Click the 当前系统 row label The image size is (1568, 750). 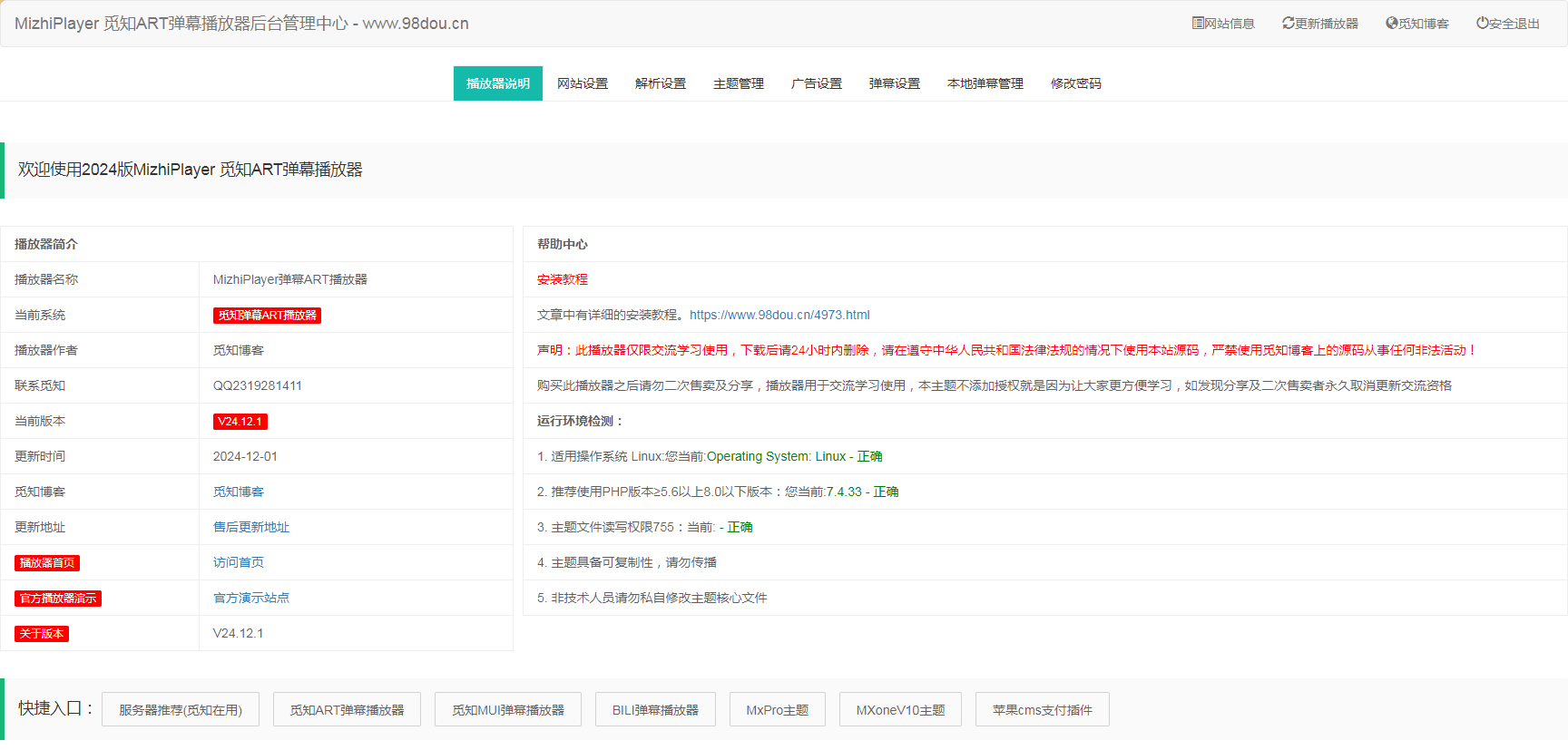click(40, 315)
